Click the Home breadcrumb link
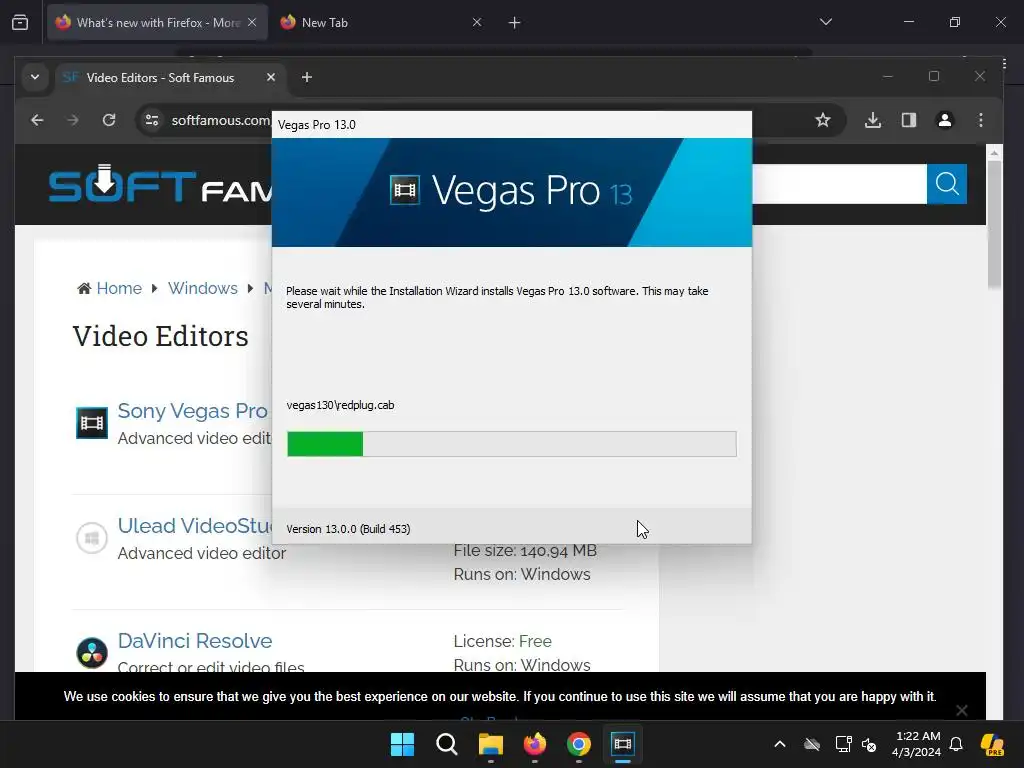 pos(119,289)
